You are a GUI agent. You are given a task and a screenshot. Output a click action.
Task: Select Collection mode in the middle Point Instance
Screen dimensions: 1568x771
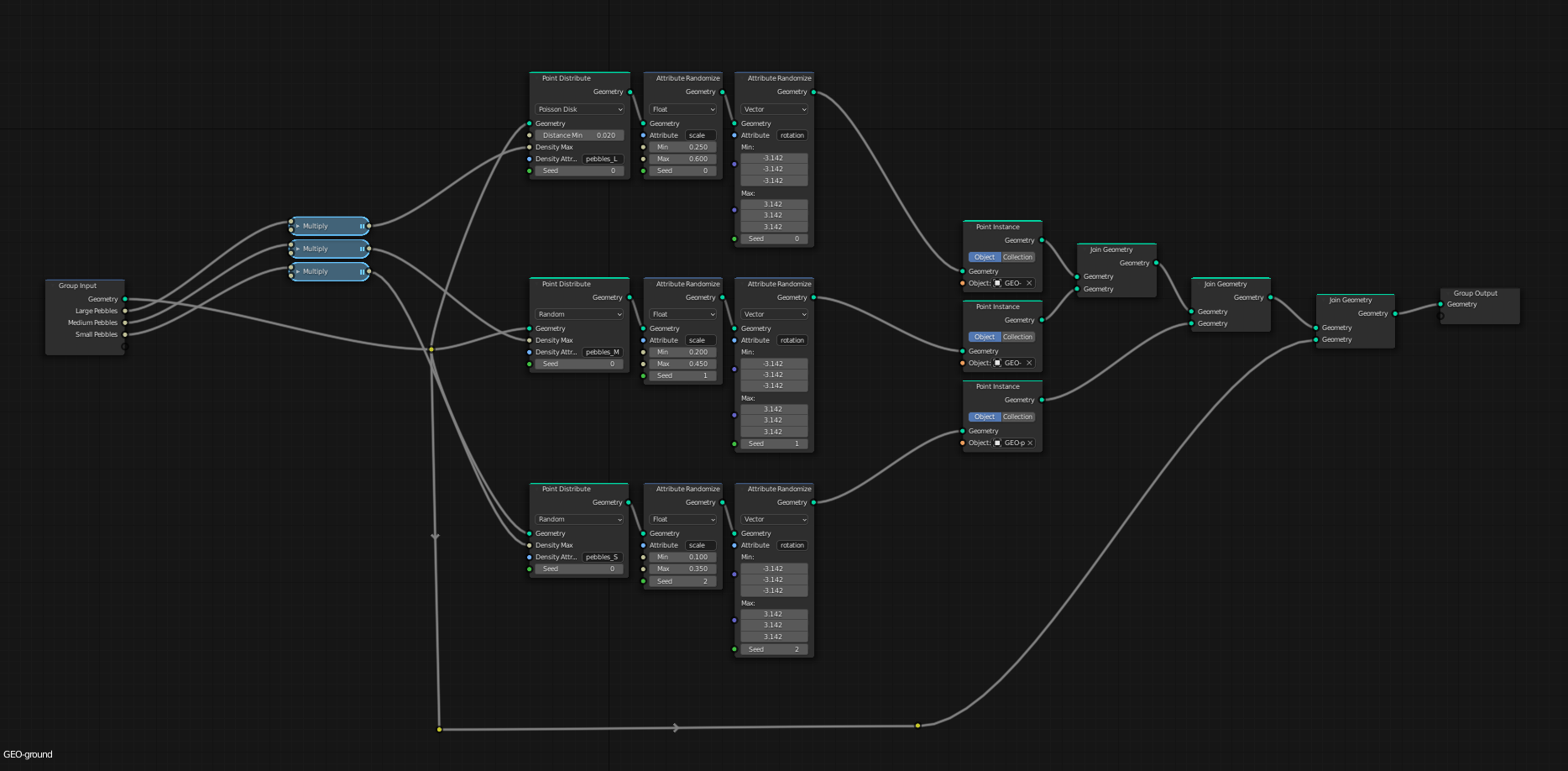tap(1018, 337)
